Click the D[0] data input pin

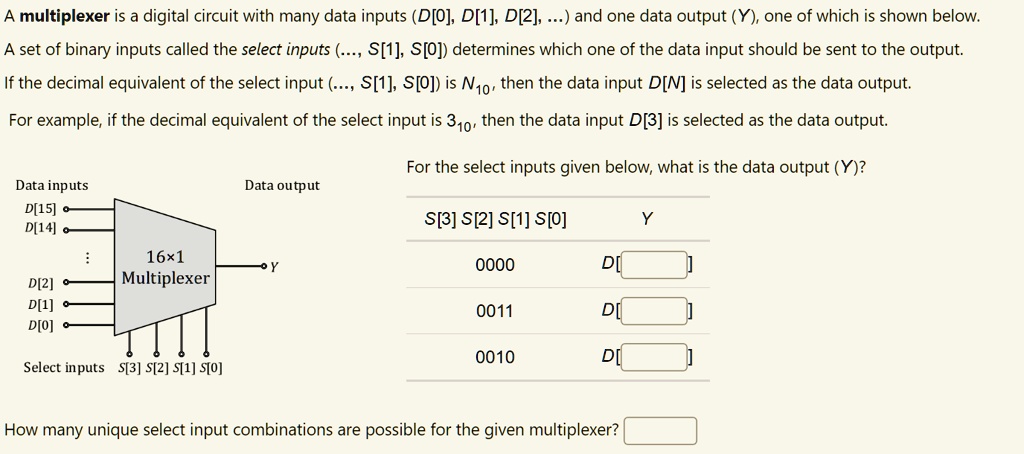tap(65, 324)
